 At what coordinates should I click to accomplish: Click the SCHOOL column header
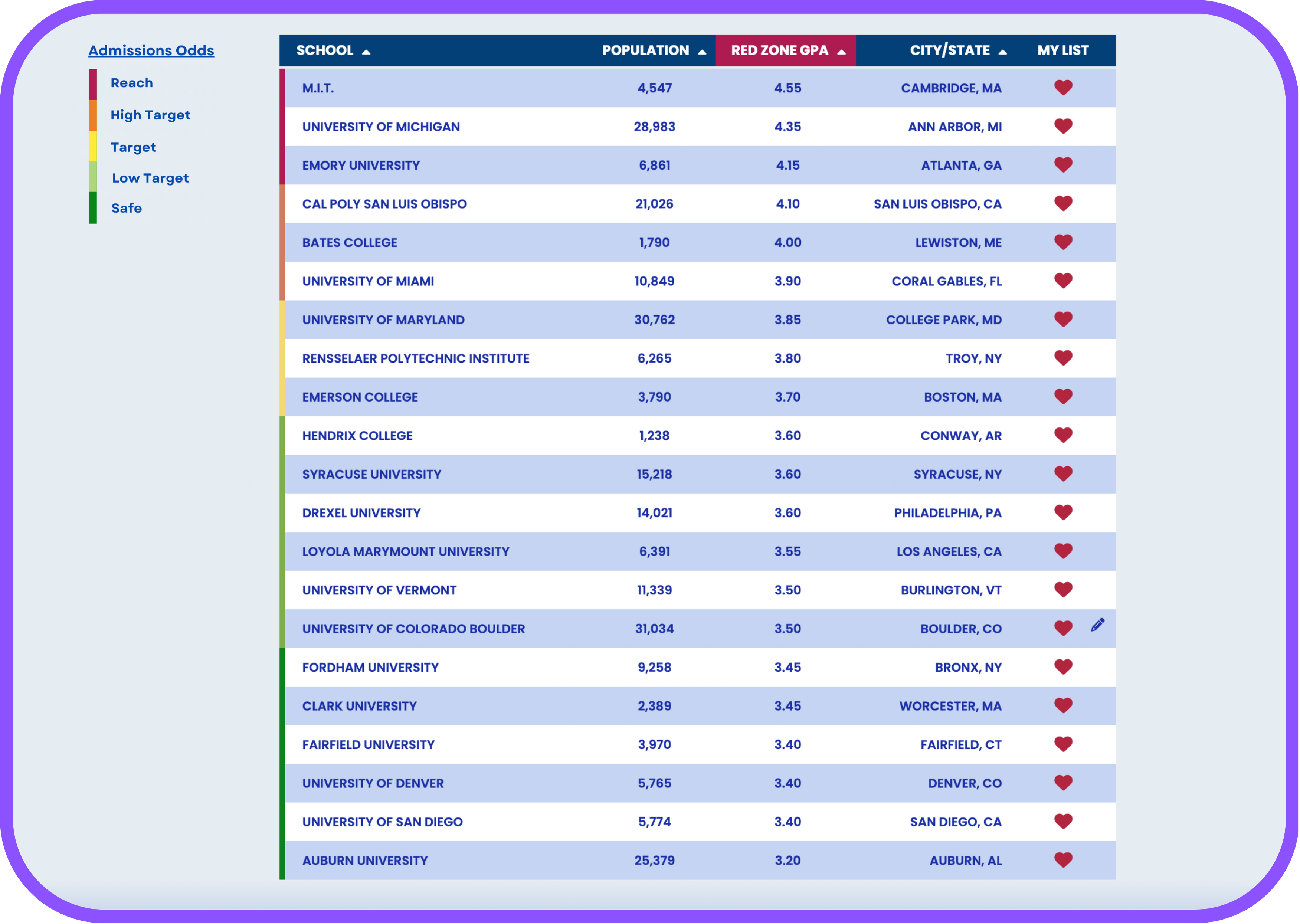coord(325,50)
